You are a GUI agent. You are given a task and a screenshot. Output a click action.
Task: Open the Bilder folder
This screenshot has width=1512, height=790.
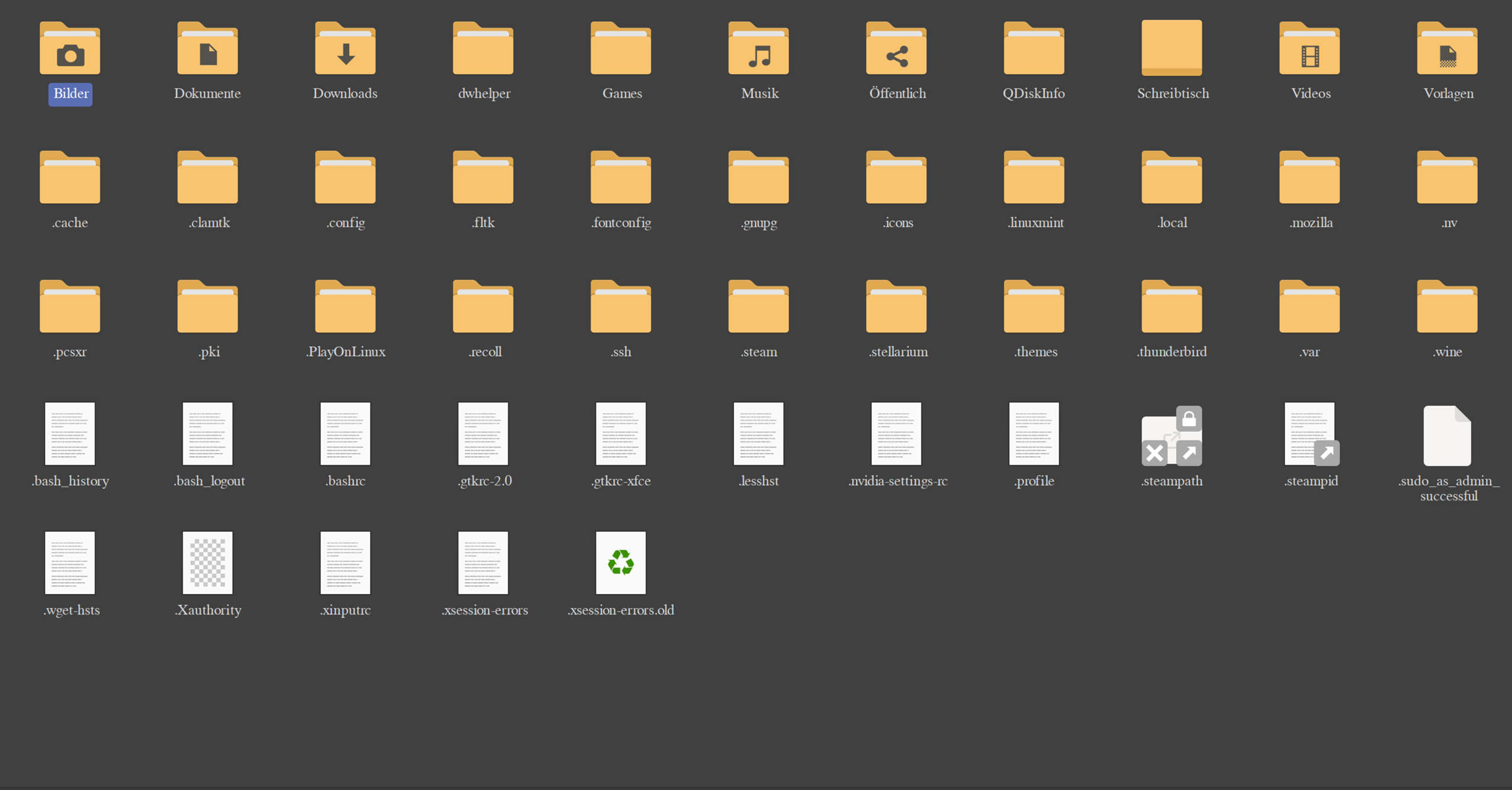tap(70, 50)
